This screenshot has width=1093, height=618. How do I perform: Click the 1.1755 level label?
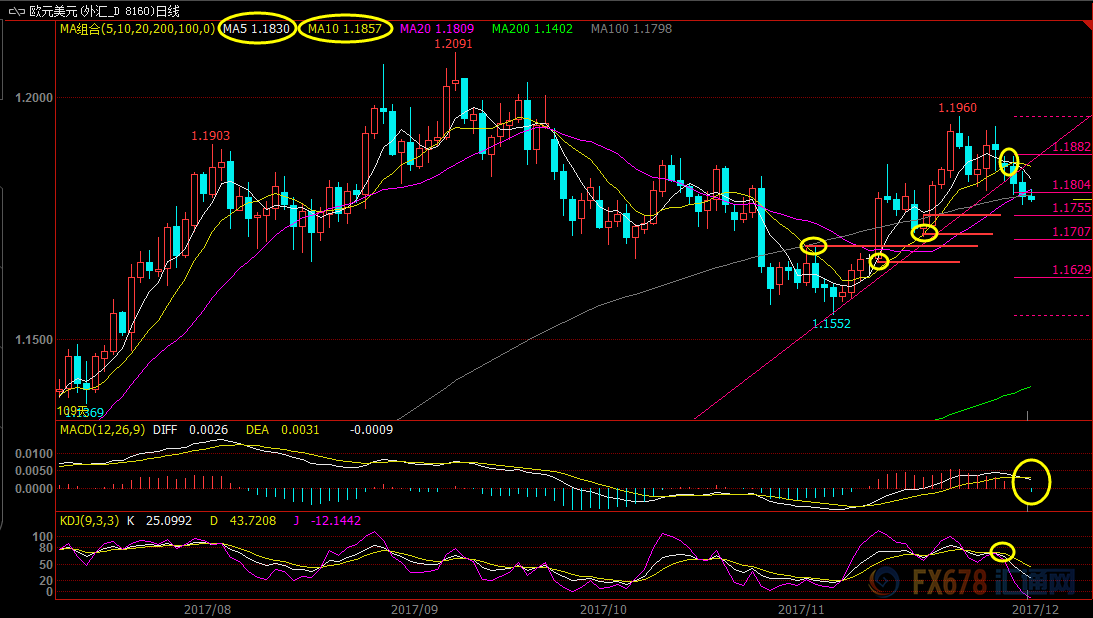1071,208
